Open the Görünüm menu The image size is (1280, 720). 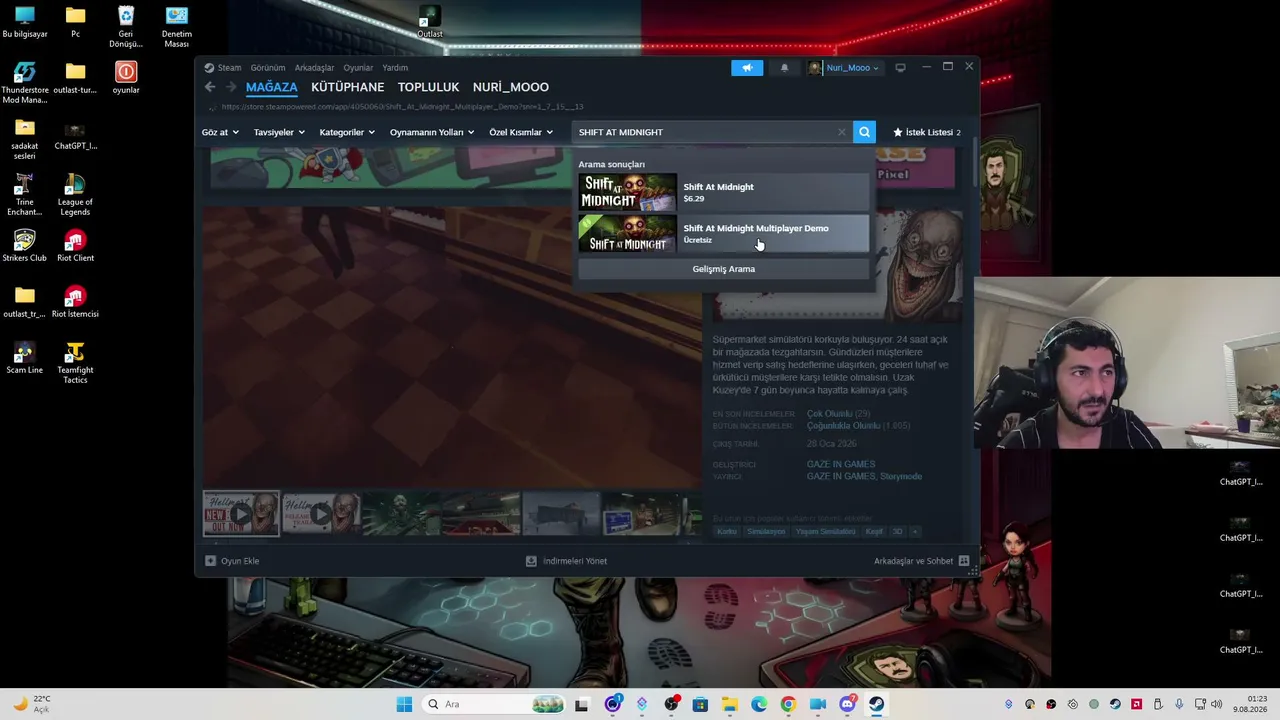(x=268, y=68)
